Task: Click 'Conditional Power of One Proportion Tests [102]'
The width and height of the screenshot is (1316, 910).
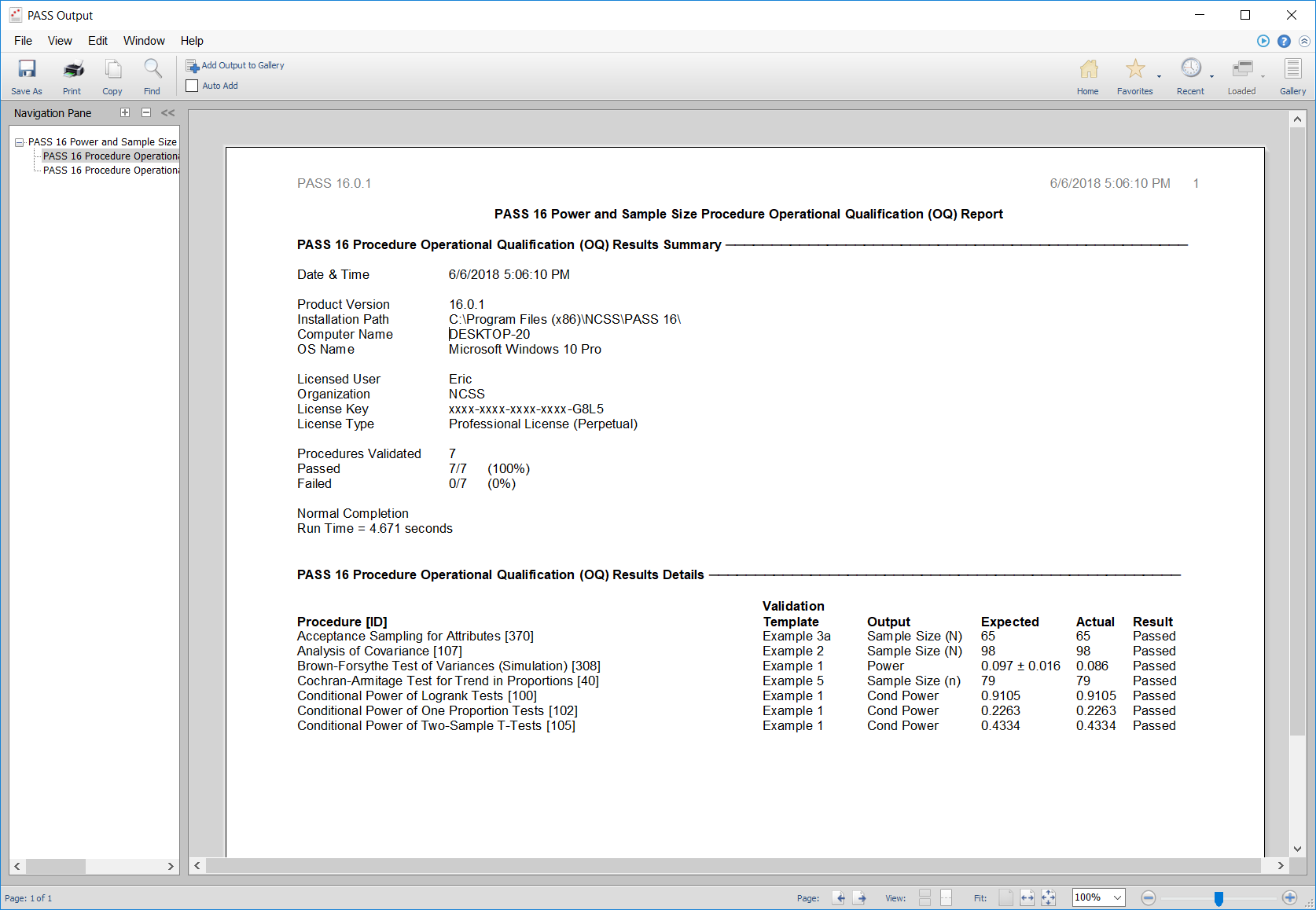Action: coord(437,711)
